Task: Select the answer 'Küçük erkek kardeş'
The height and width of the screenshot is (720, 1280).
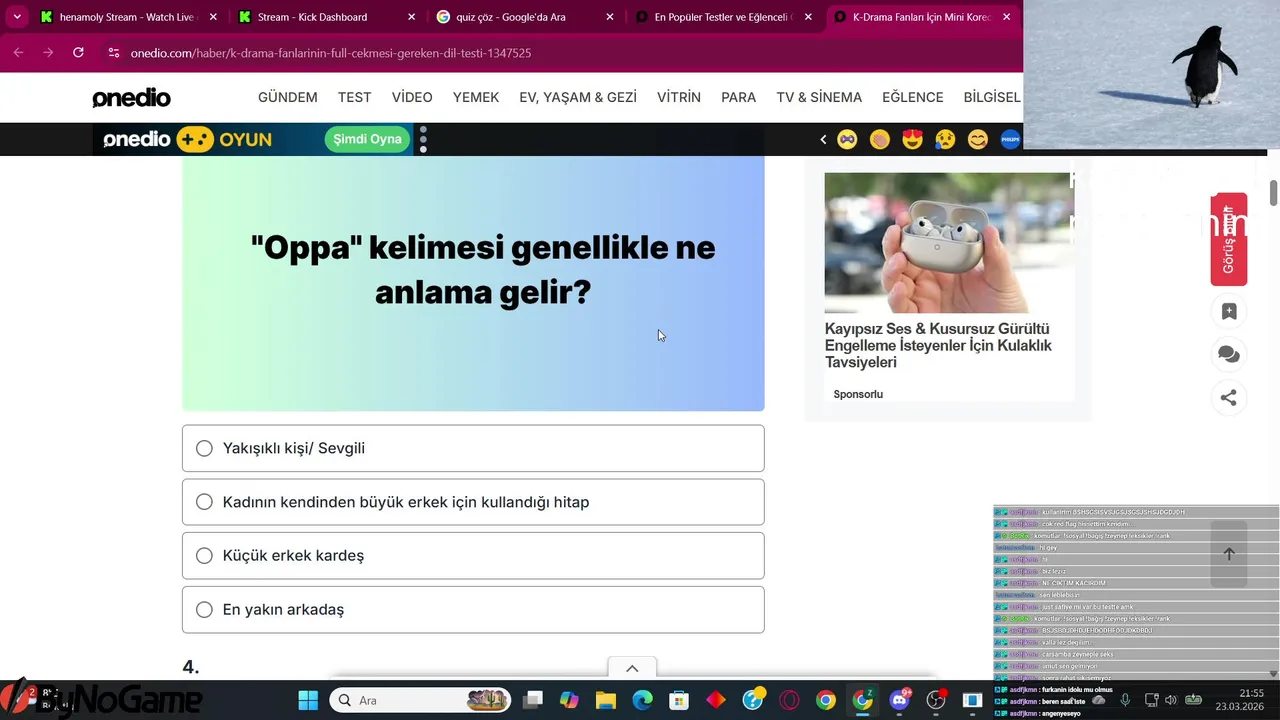Action: click(x=473, y=555)
